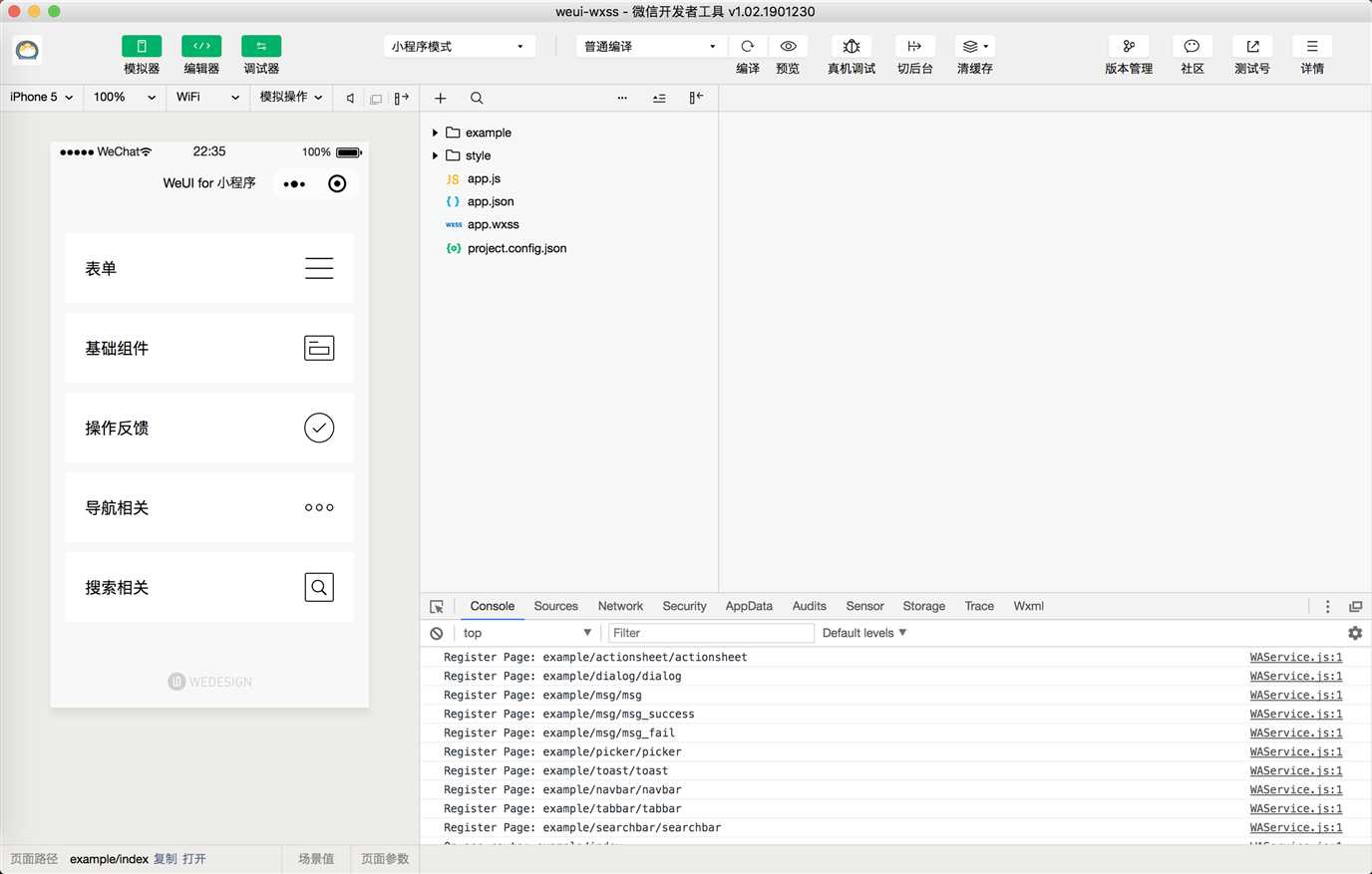Screen dimensions: 1372x874
Task: Click the Switch to Background (切后台) icon
Action: click(x=914, y=47)
